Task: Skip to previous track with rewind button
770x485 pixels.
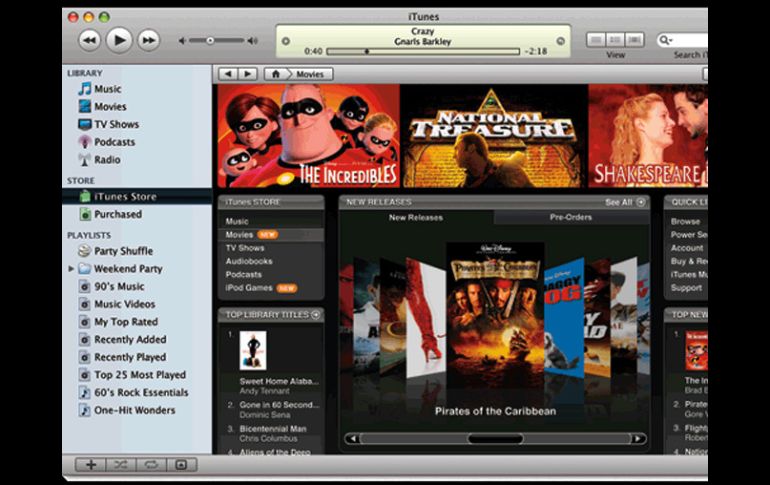Action: [89, 40]
